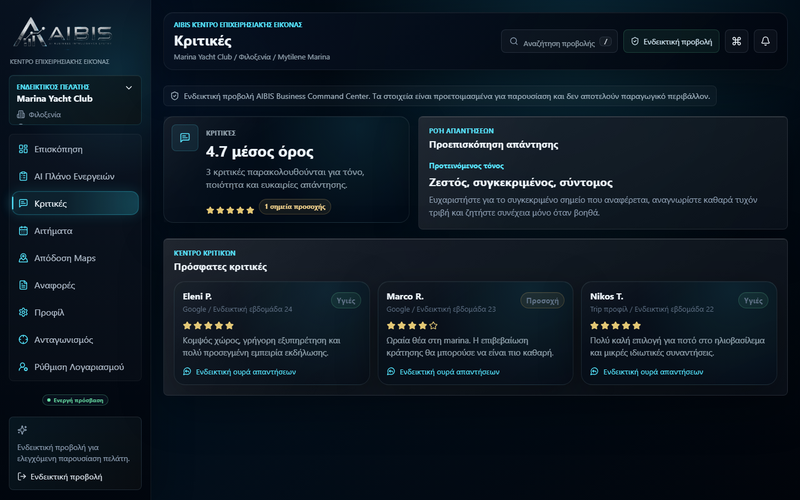800x500 pixels.
Task: Open Επισκόπηση in the sidebar
Action: point(75,149)
